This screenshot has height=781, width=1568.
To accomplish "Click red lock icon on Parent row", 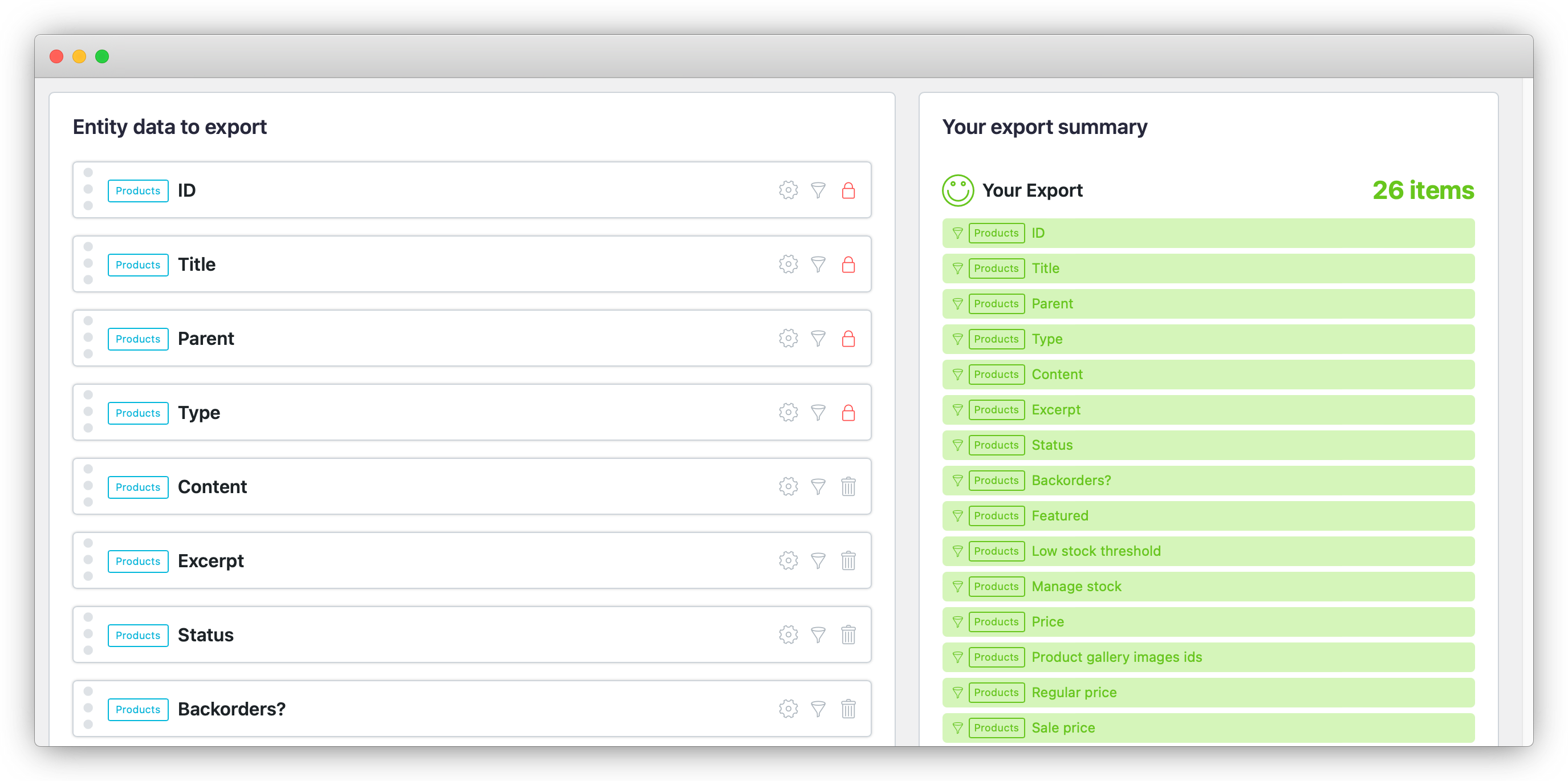I will [x=848, y=339].
